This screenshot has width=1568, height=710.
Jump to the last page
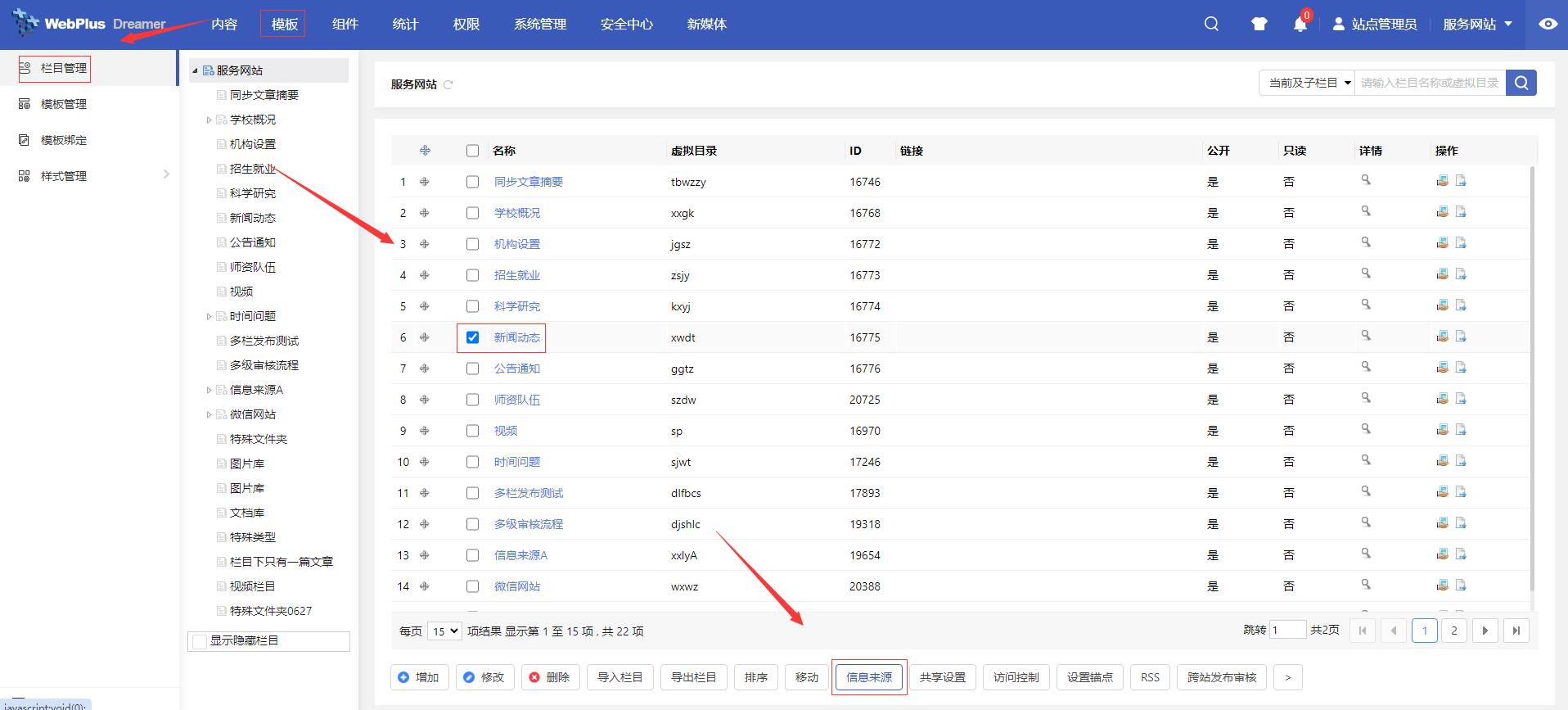(1516, 631)
